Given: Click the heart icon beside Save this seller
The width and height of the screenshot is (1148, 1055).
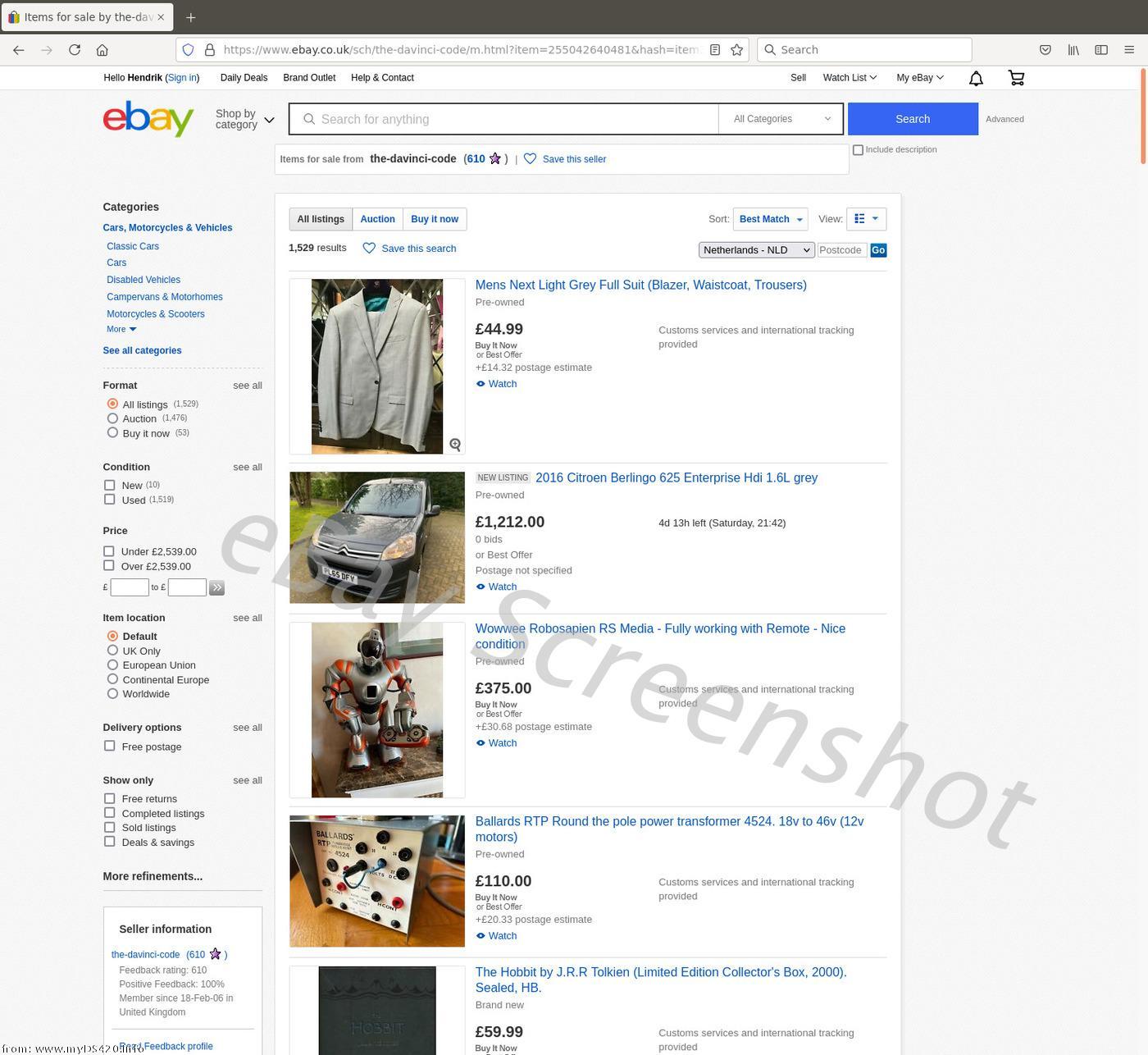Looking at the screenshot, I should coord(530,159).
